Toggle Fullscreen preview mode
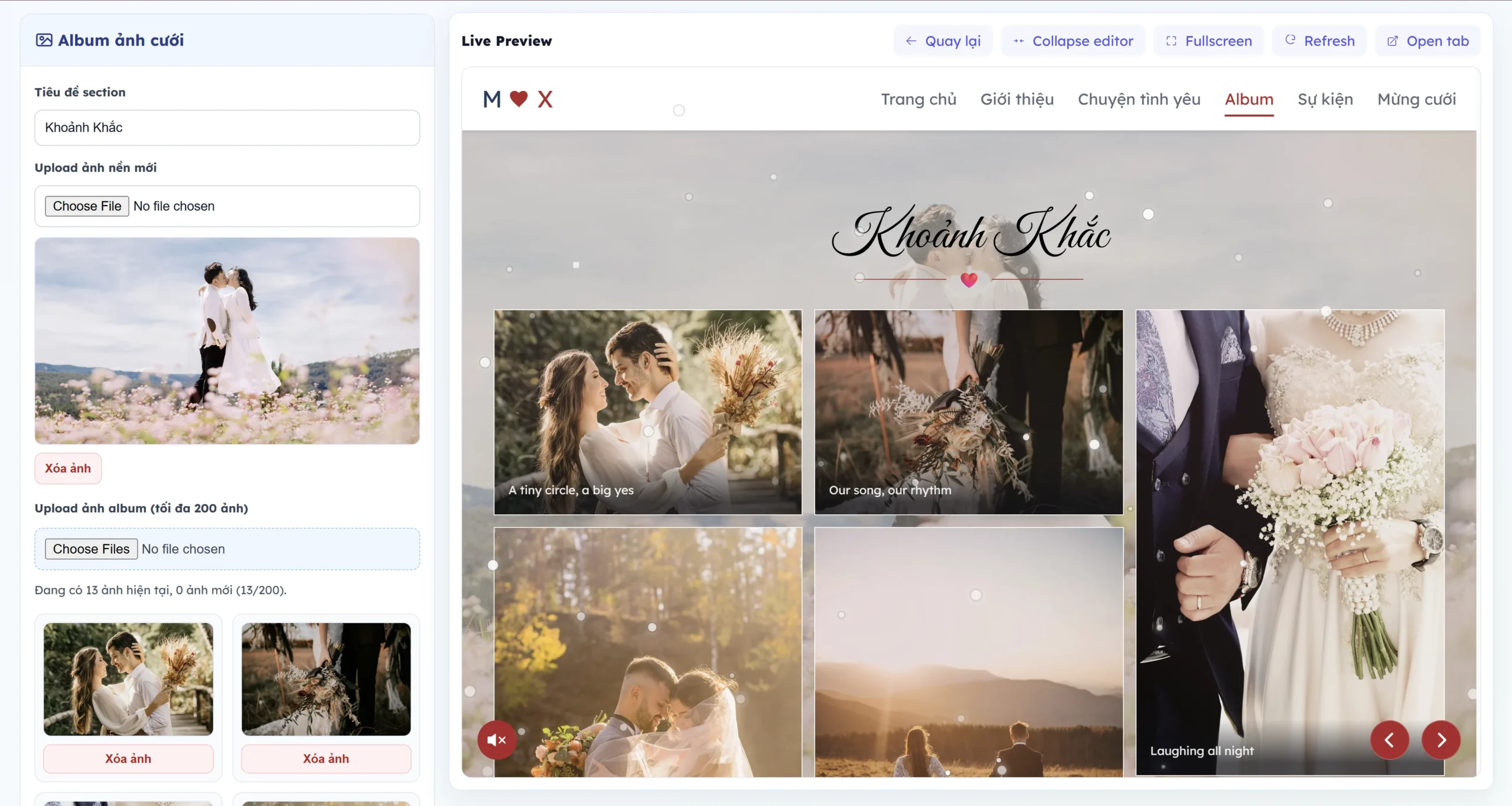Screen dimensions: 1512x806 point(1209,41)
